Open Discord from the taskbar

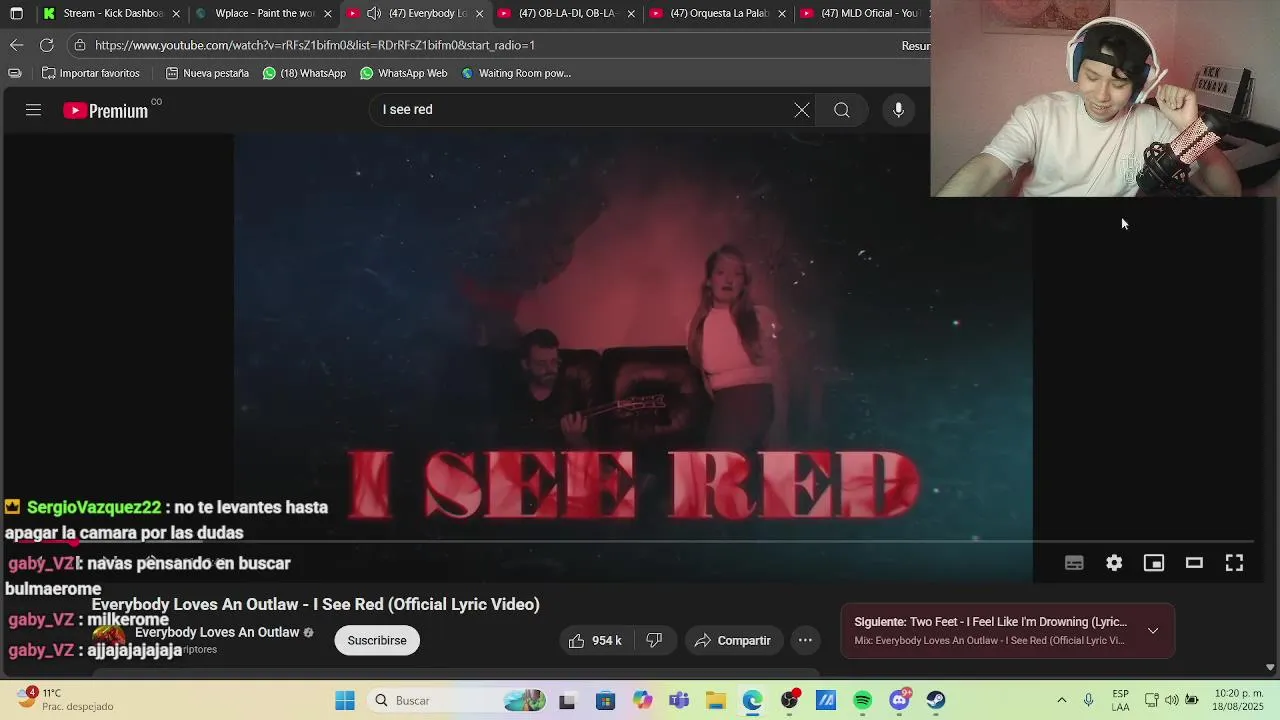coord(899,700)
